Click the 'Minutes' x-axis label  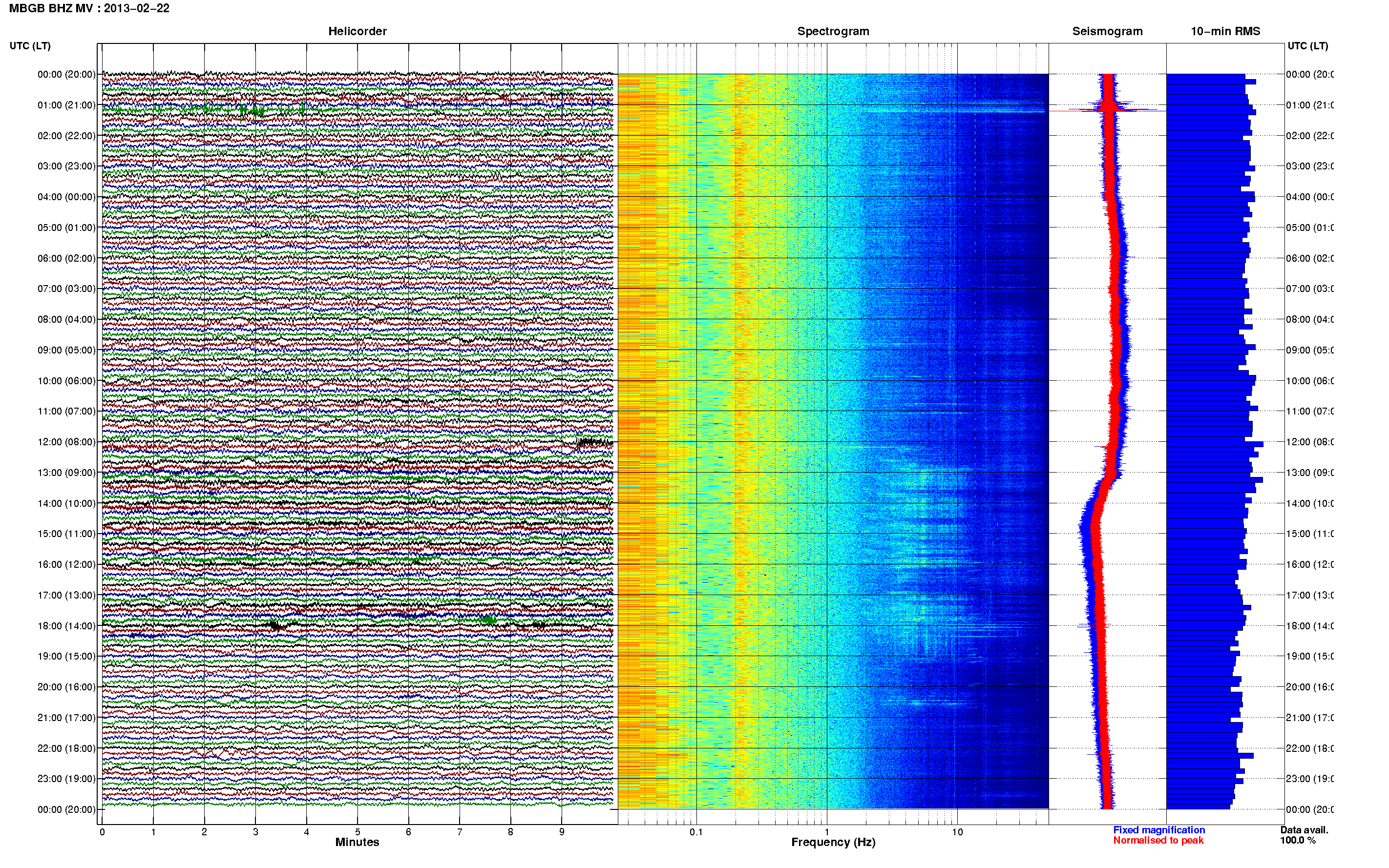(x=357, y=842)
